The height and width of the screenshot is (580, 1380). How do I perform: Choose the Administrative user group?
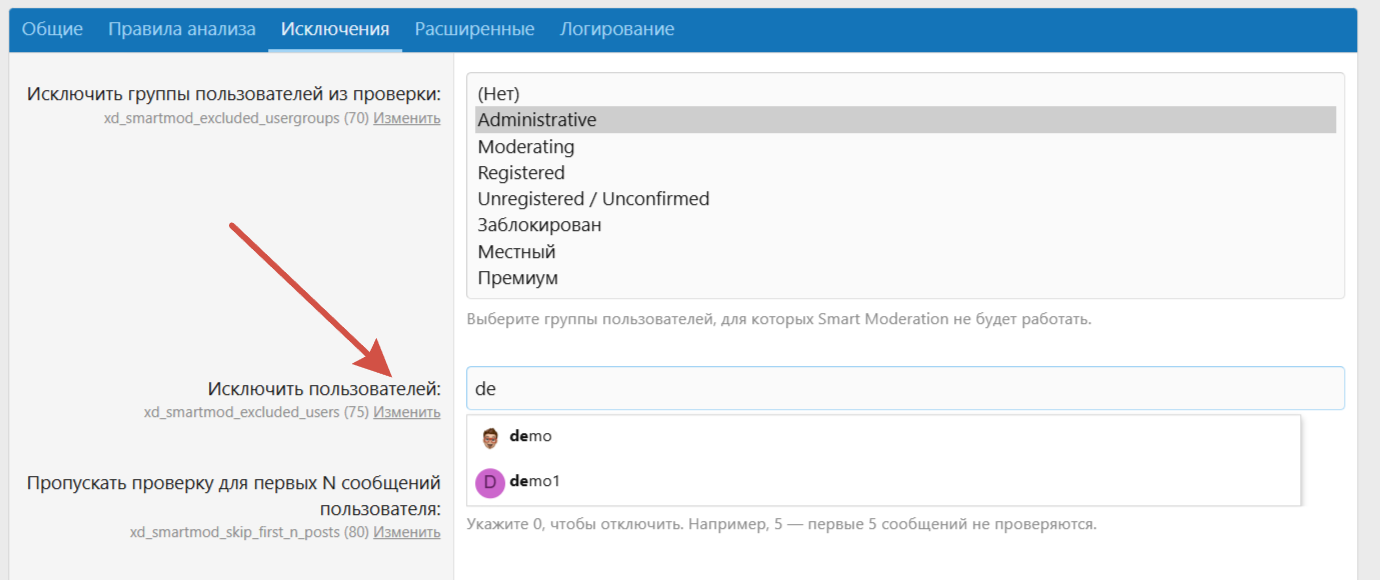[x=537, y=120]
